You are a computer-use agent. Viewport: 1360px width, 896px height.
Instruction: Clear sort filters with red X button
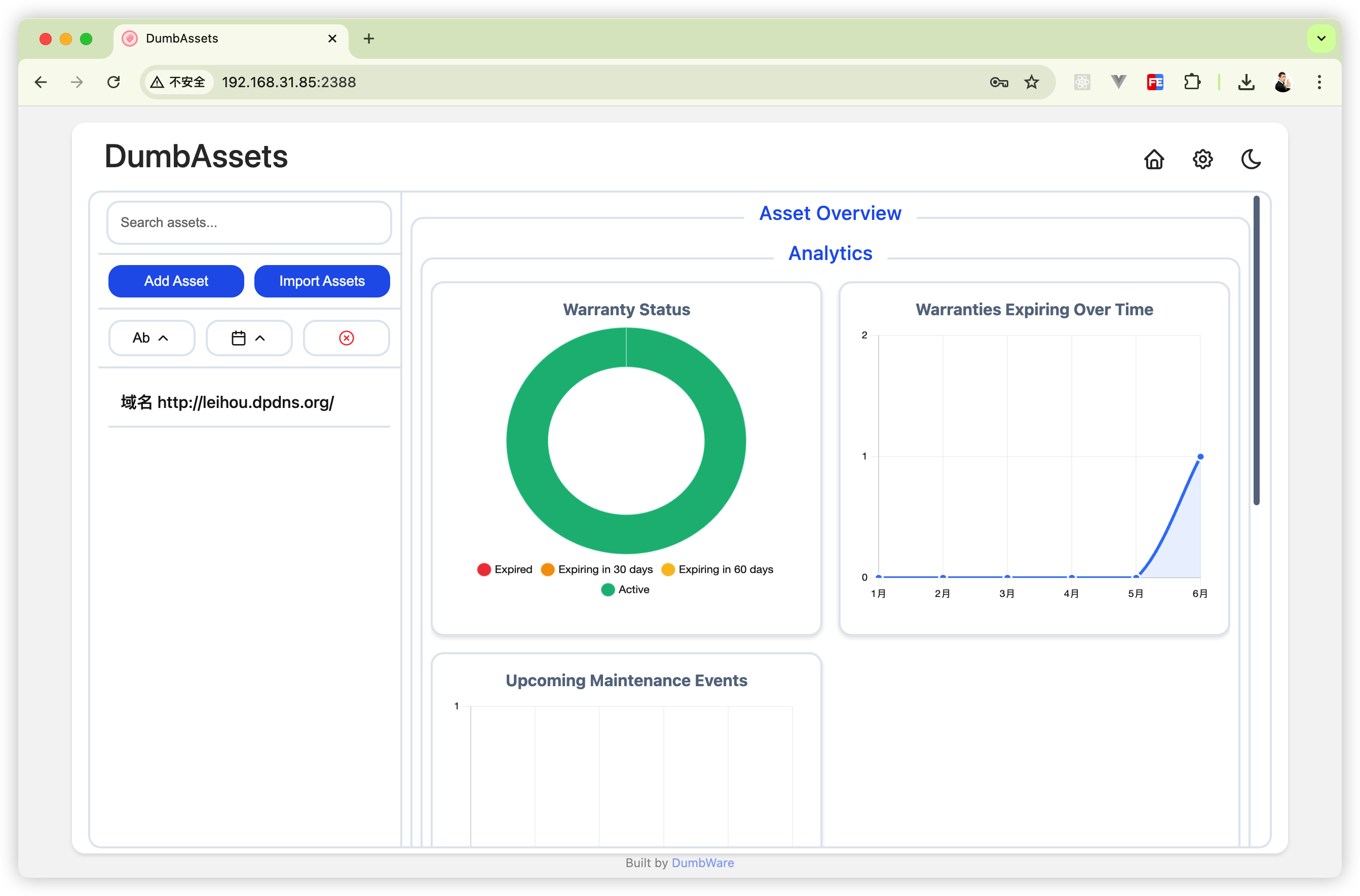coord(346,338)
